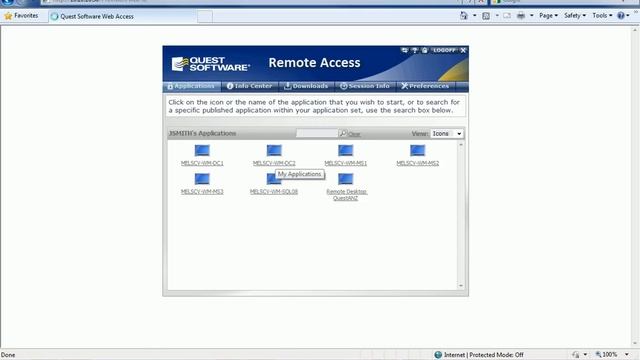The height and width of the screenshot is (360, 640).
Task: Switch to the Preferences tab
Action: click(x=425, y=86)
